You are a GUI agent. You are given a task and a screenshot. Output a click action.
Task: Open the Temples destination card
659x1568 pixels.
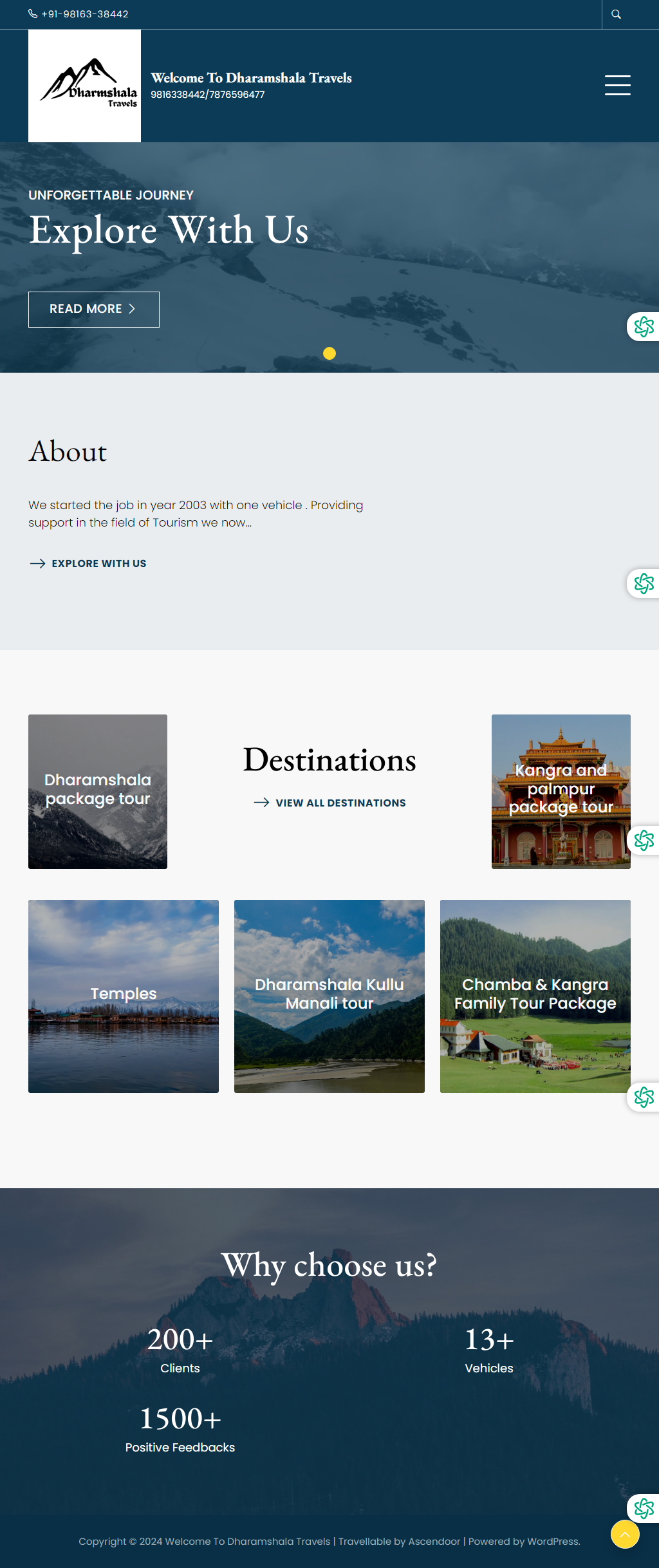(124, 996)
